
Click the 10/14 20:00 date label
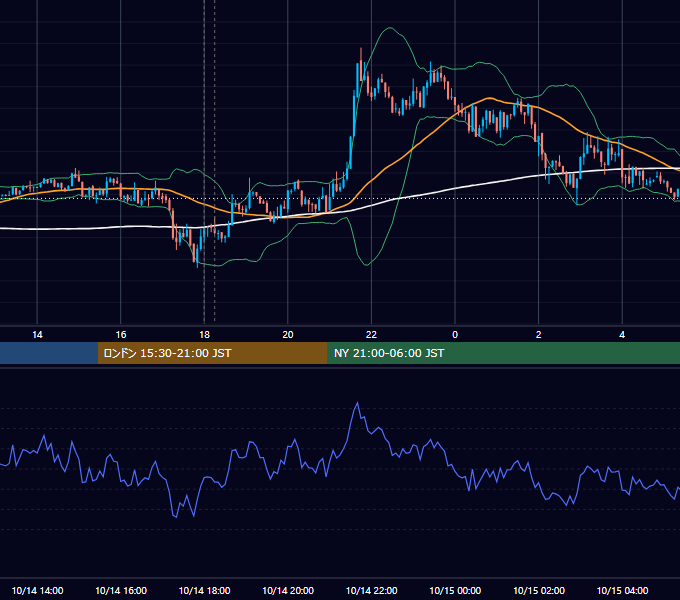288,591
